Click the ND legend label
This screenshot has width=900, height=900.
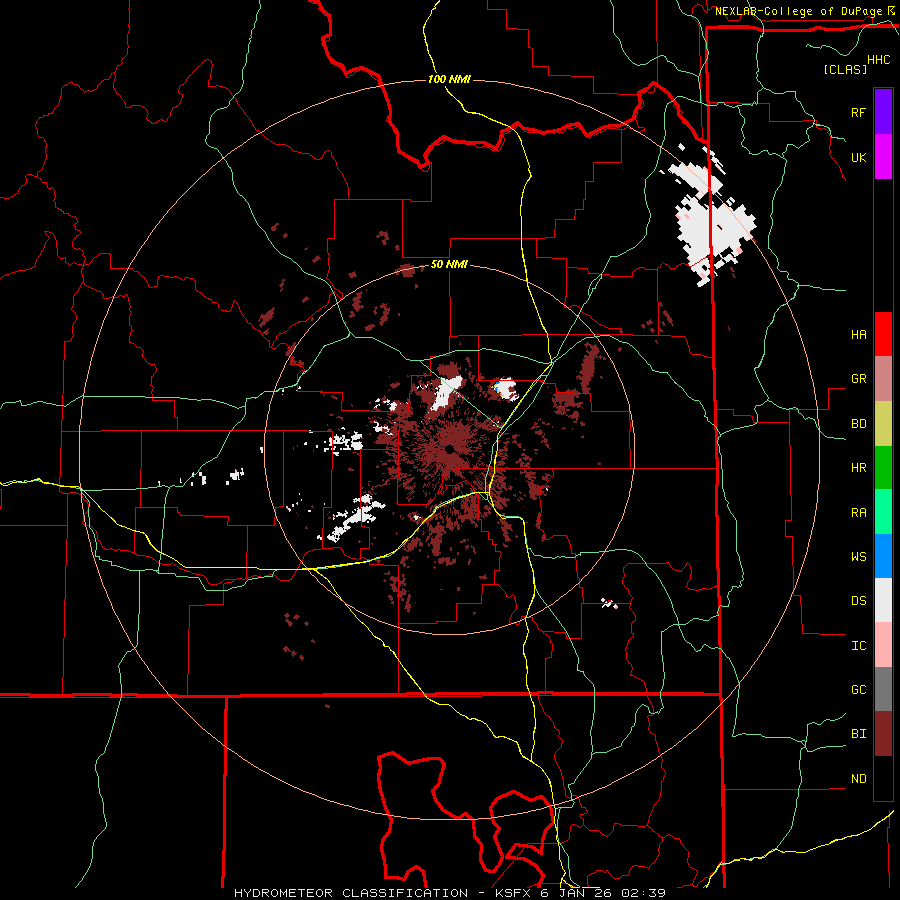coord(858,779)
